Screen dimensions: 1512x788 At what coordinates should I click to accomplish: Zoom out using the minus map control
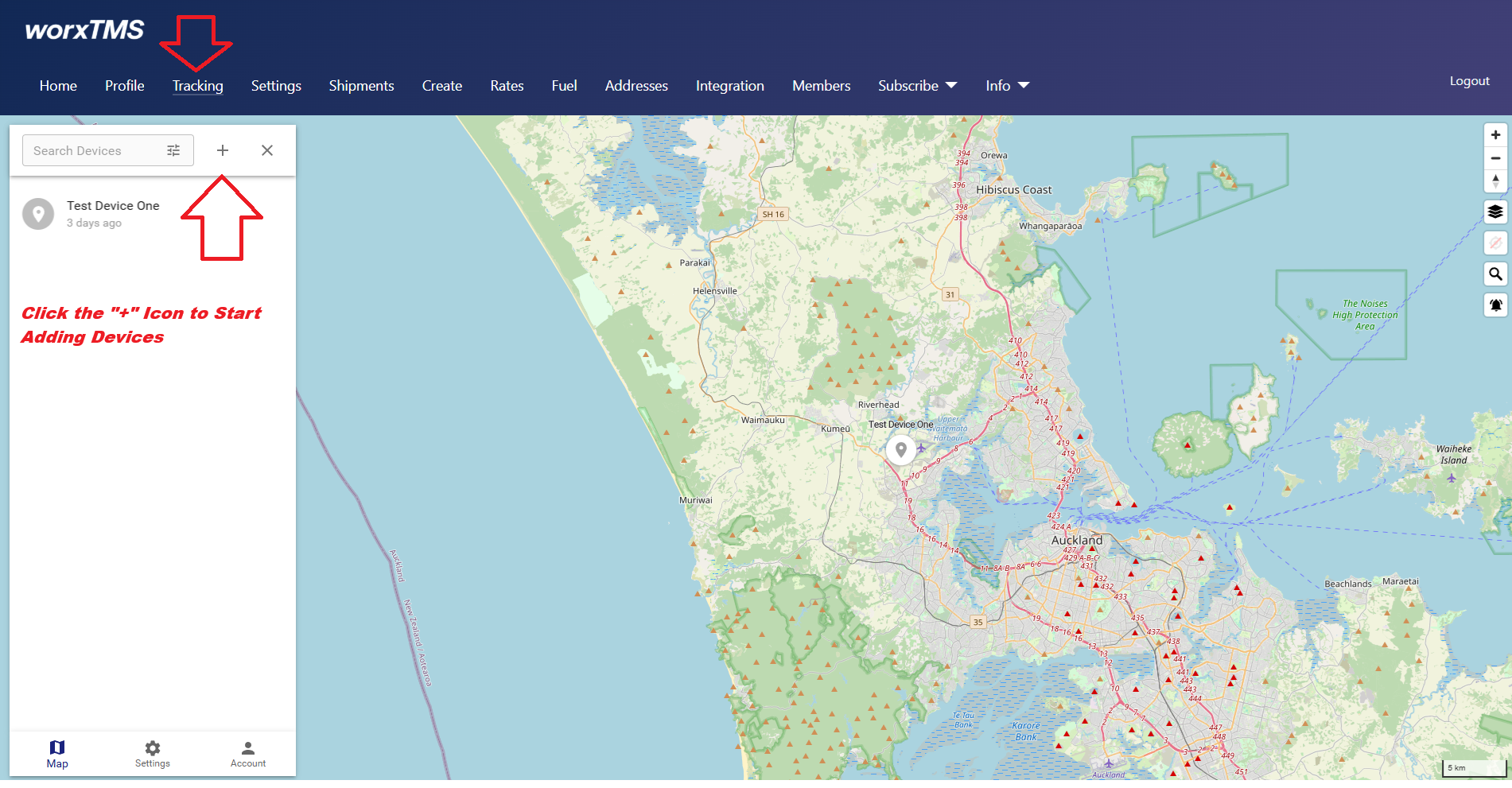(1496, 158)
